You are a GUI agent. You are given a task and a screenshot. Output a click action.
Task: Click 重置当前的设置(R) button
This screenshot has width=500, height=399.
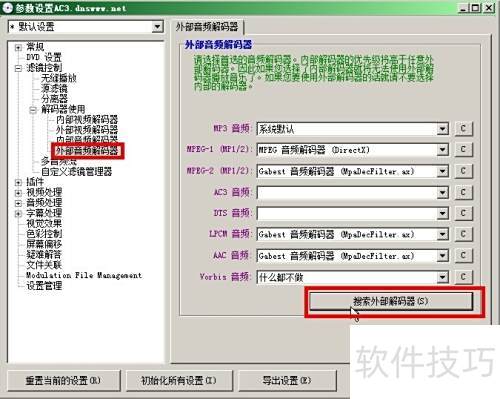pos(63,380)
